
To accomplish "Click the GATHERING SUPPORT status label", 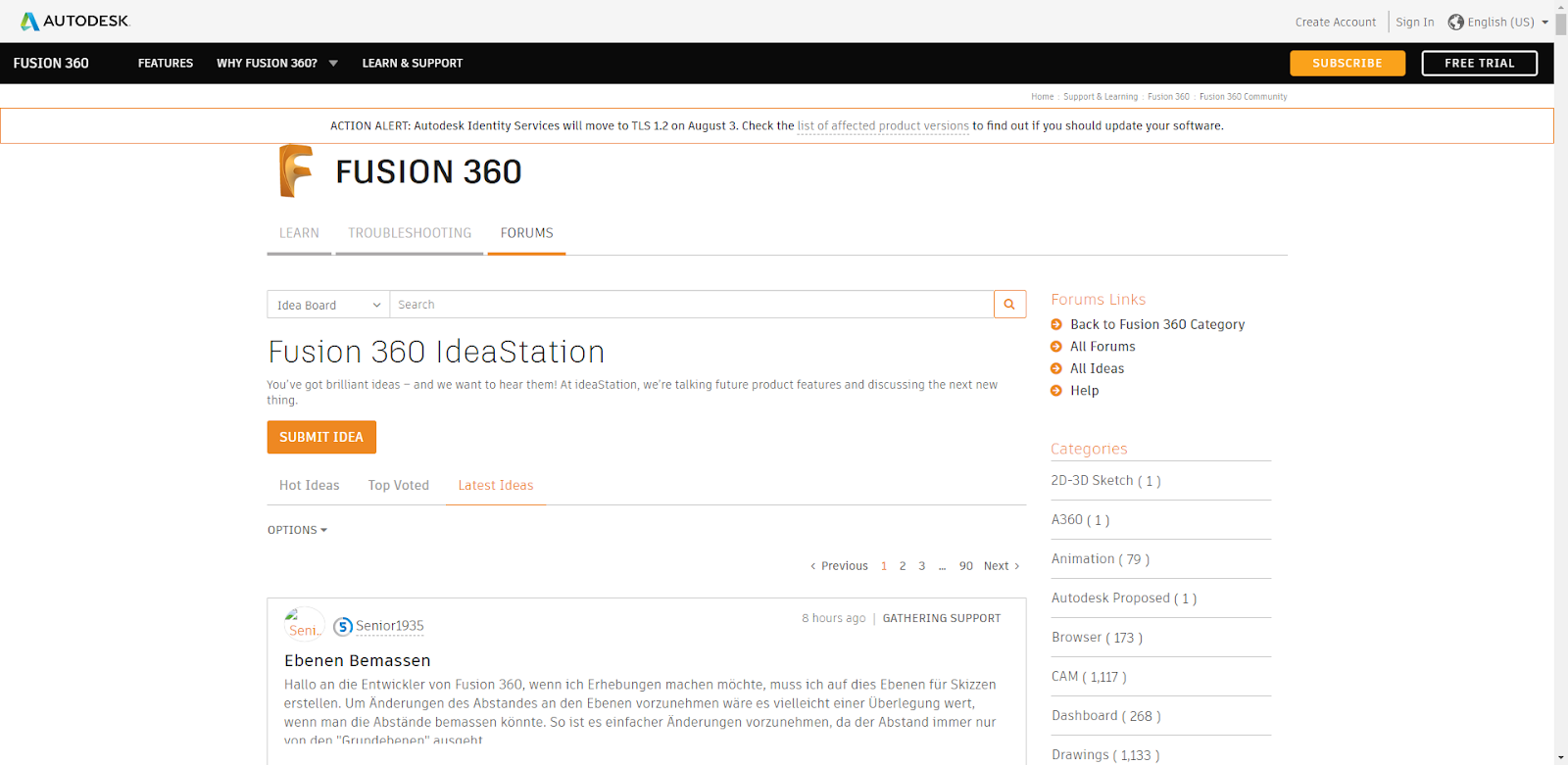I will (x=942, y=619).
